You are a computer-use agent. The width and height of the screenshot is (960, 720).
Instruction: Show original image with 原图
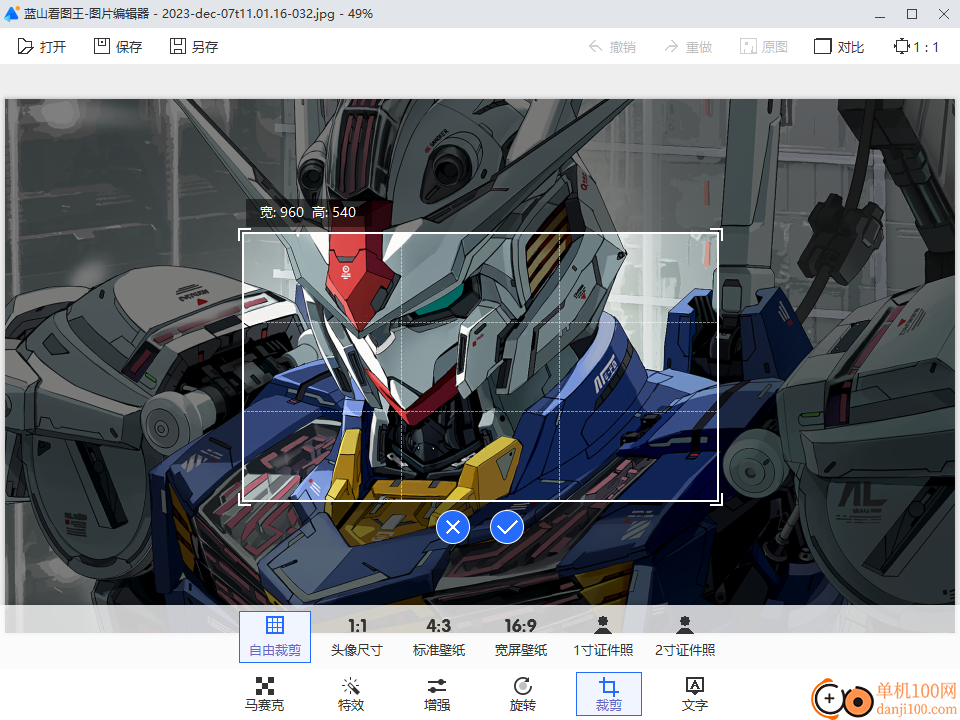pyautogui.click(x=763, y=47)
